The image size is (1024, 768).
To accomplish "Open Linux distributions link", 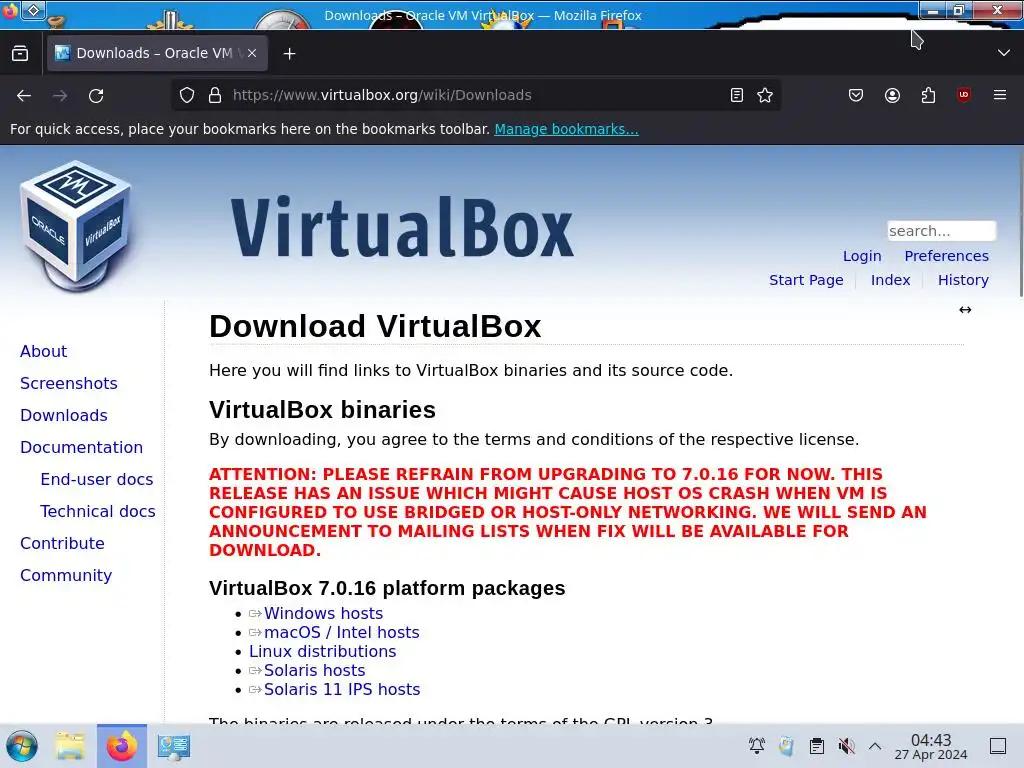I will tap(323, 651).
